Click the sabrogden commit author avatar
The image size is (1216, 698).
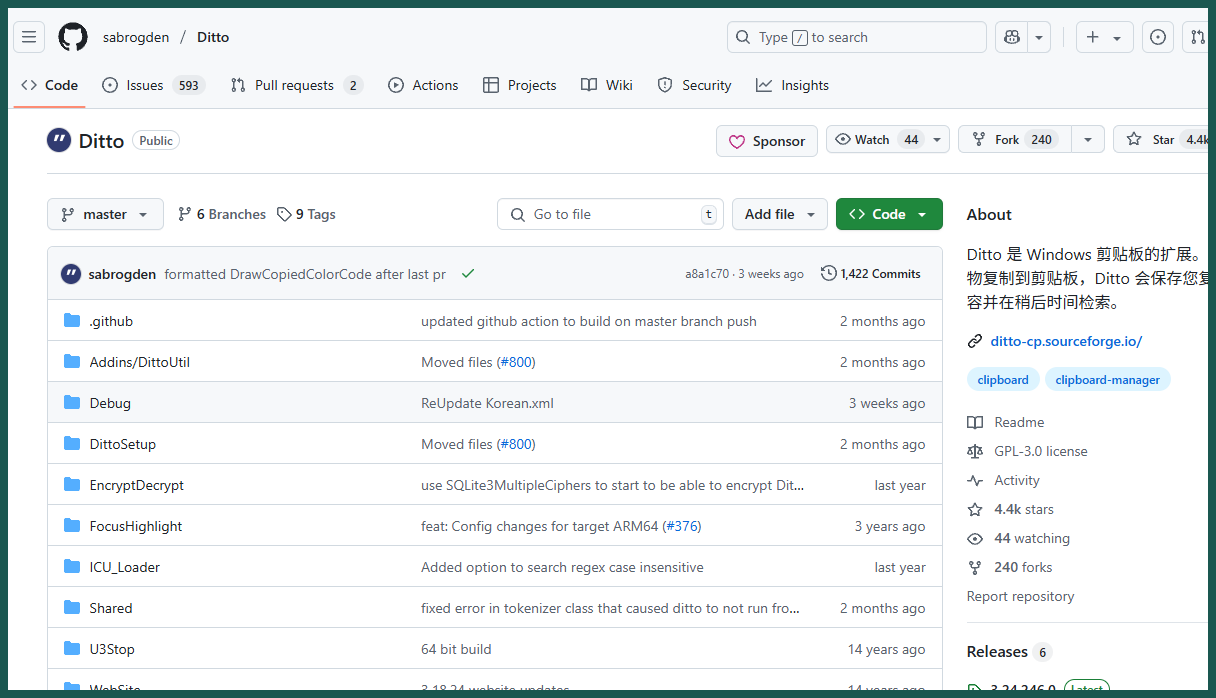71,274
